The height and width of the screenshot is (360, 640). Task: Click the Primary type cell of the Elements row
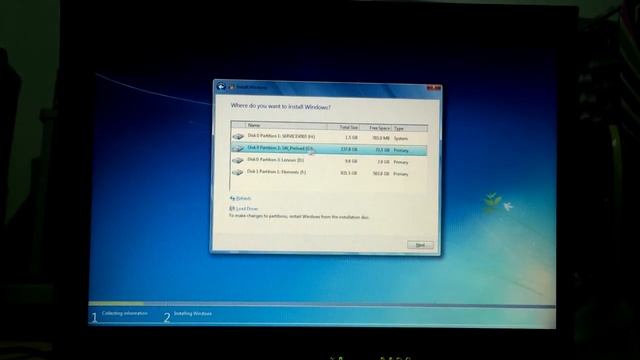click(x=401, y=174)
